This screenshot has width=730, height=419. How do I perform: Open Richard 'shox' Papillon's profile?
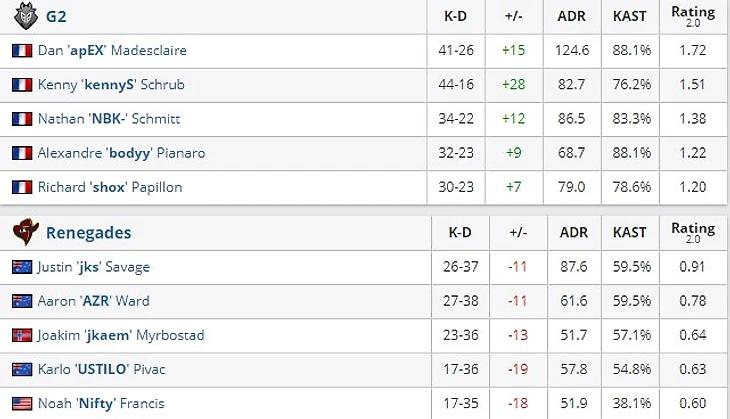pos(110,187)
